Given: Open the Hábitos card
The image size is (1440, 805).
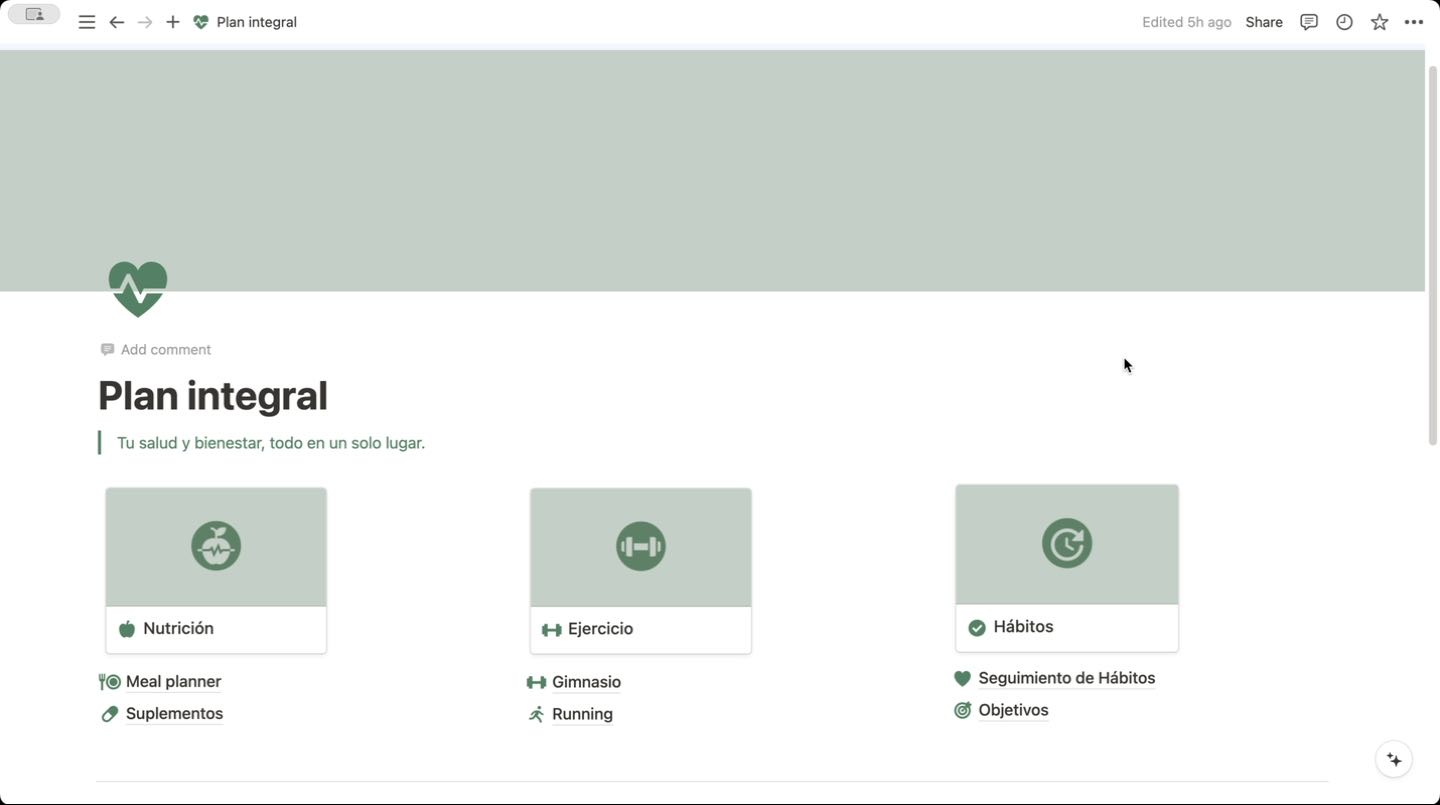Looking at the screenshot, I should [1066, 568].
